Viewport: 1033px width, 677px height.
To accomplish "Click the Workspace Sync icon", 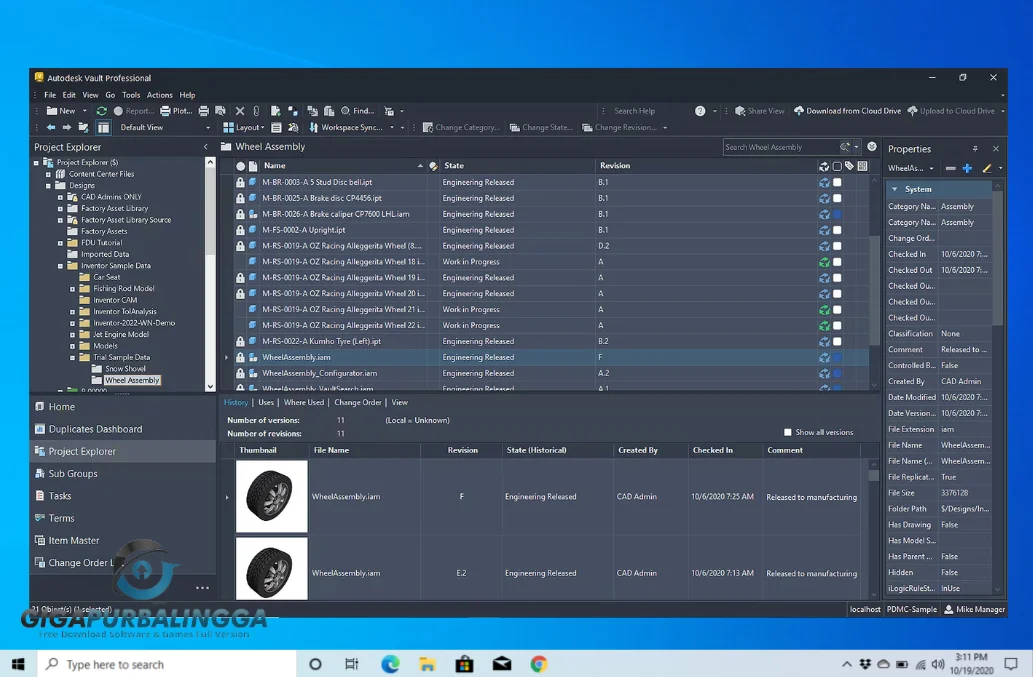I will (315, 127).
